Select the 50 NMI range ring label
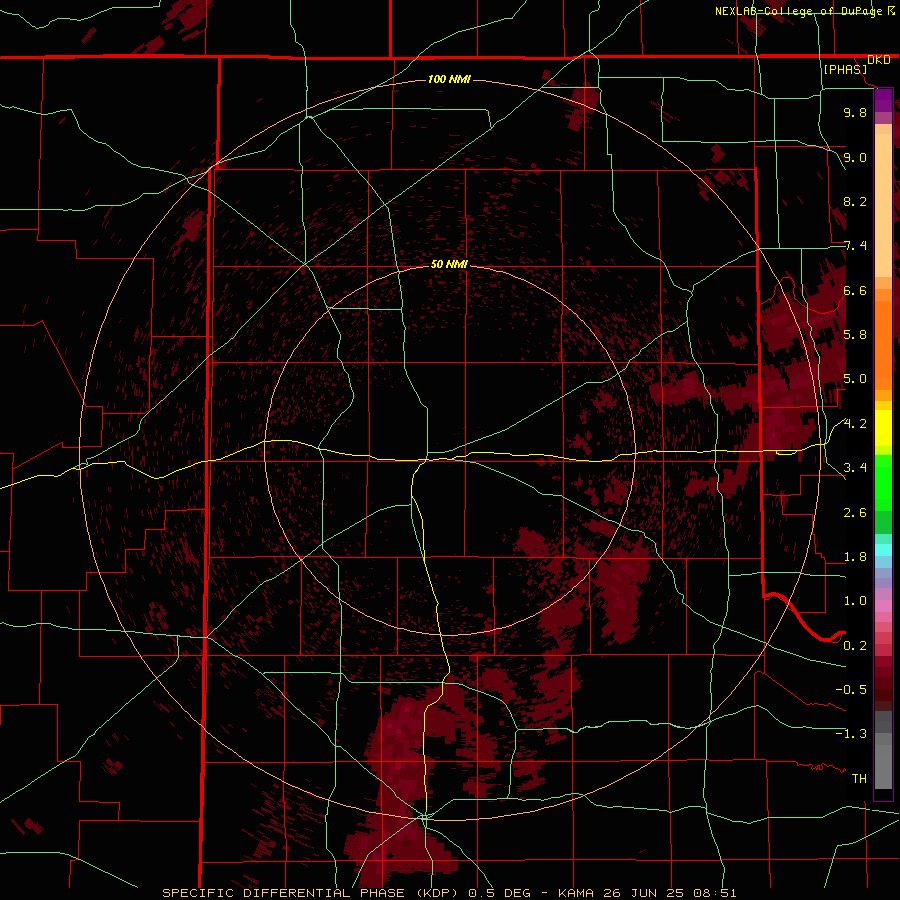Screen dimensions: 900x900 pos(449,264)
